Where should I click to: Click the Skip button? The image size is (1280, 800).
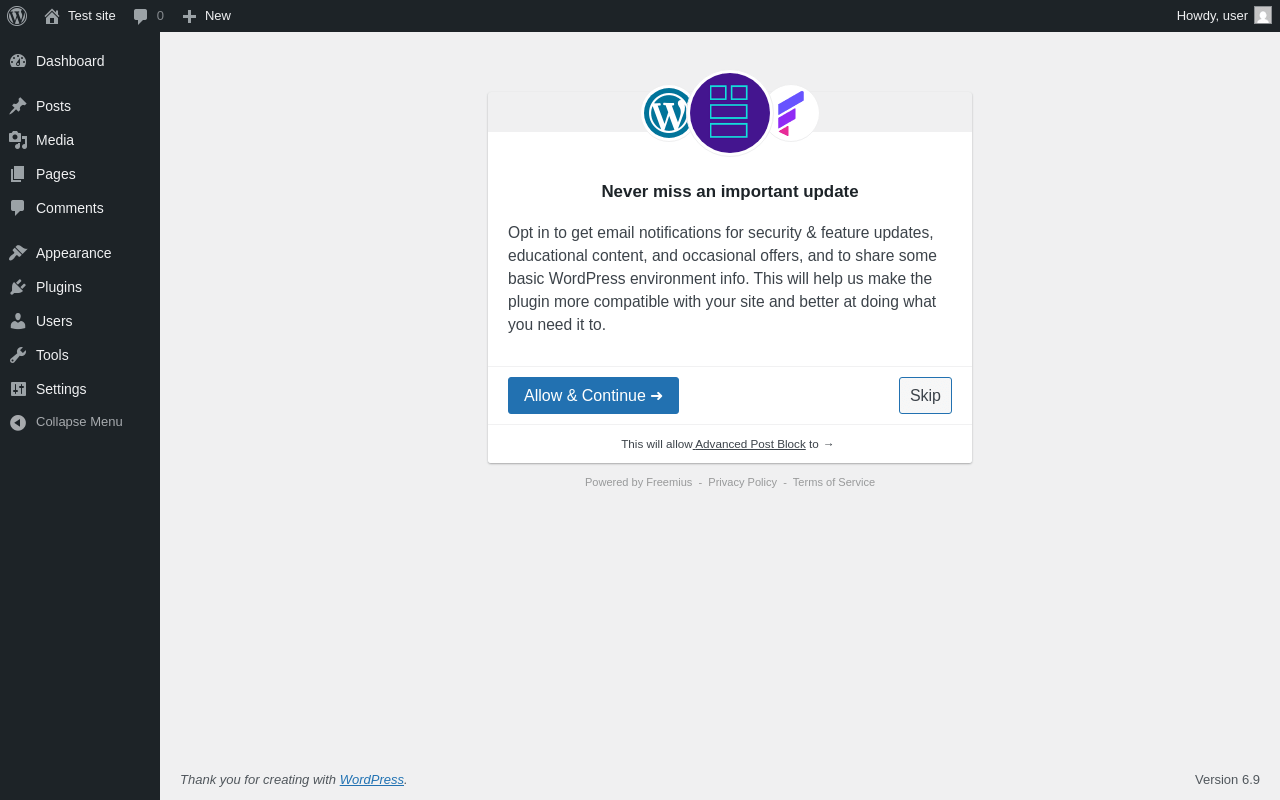(925, 396)
